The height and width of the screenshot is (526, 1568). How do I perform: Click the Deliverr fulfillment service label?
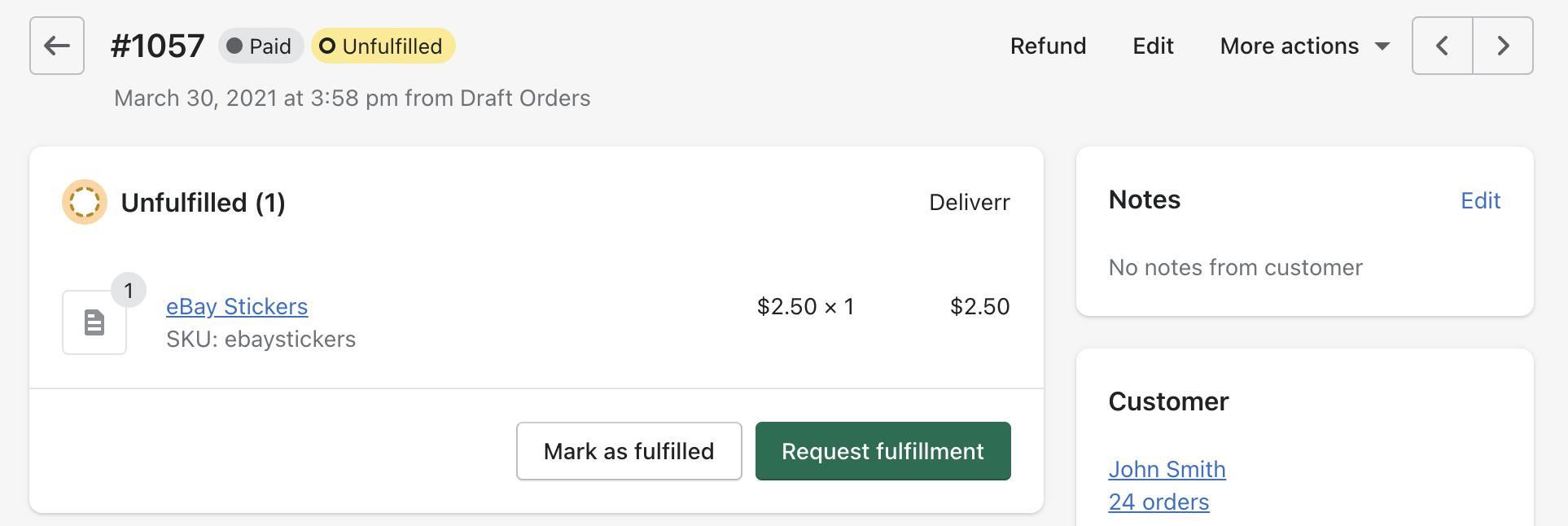point(970,203)
